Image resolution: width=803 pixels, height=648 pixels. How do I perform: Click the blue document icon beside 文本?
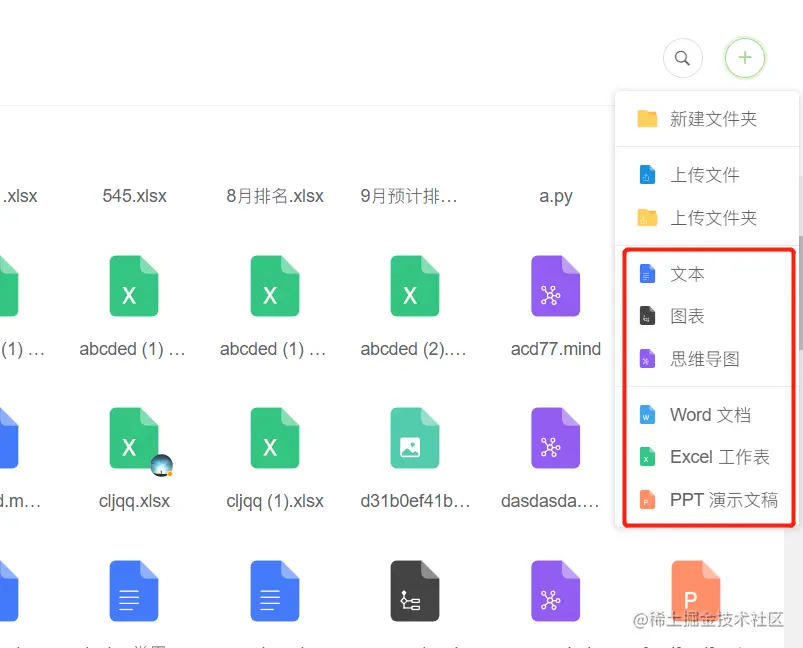(x=647, y=274)
